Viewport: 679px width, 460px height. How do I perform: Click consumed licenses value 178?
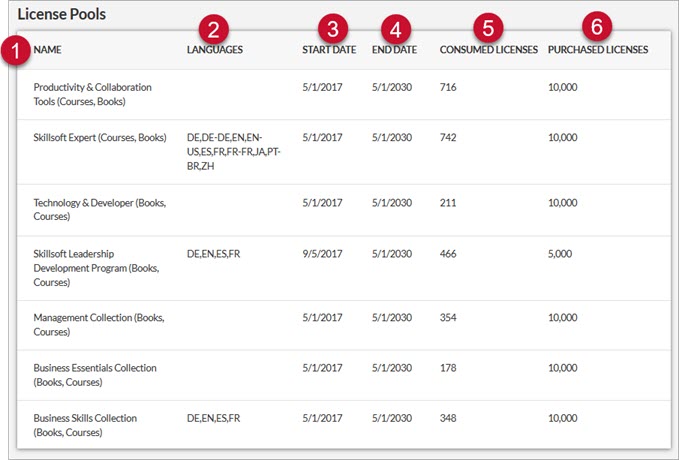pyautogui.click(x=448, y=368)
